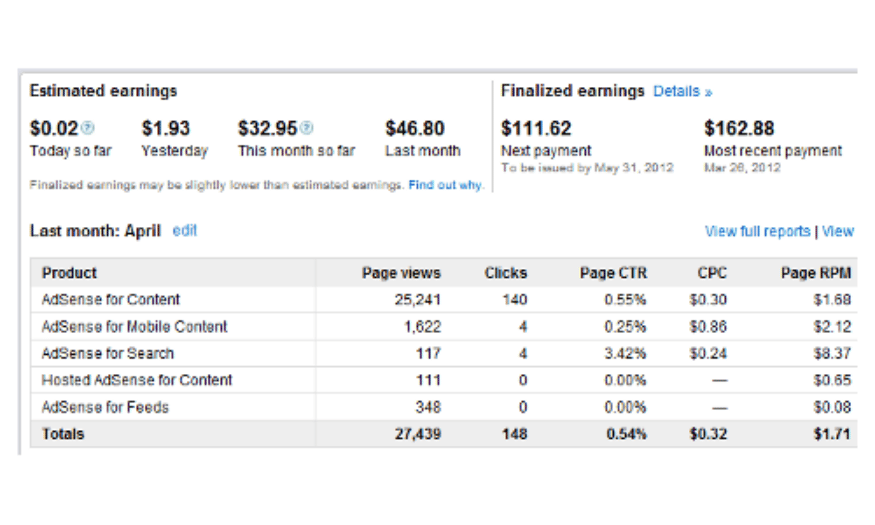The height and width of the screenshot is (525, 875).
Task: Click the $8.37 Page RPM value
Action: click(x=832, y=353)
